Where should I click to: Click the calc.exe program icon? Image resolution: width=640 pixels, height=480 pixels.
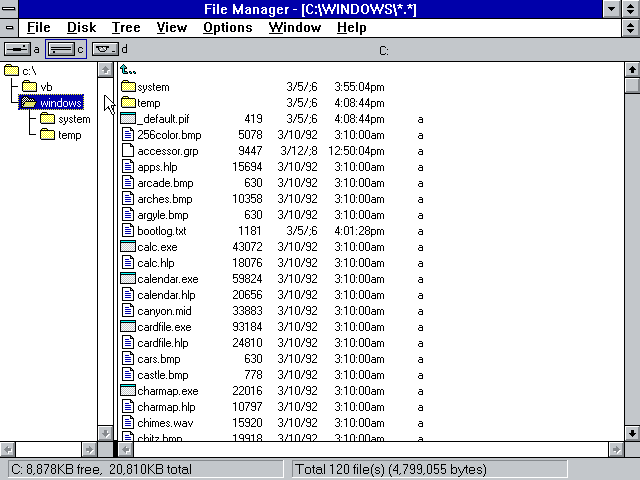coord(127,247)
